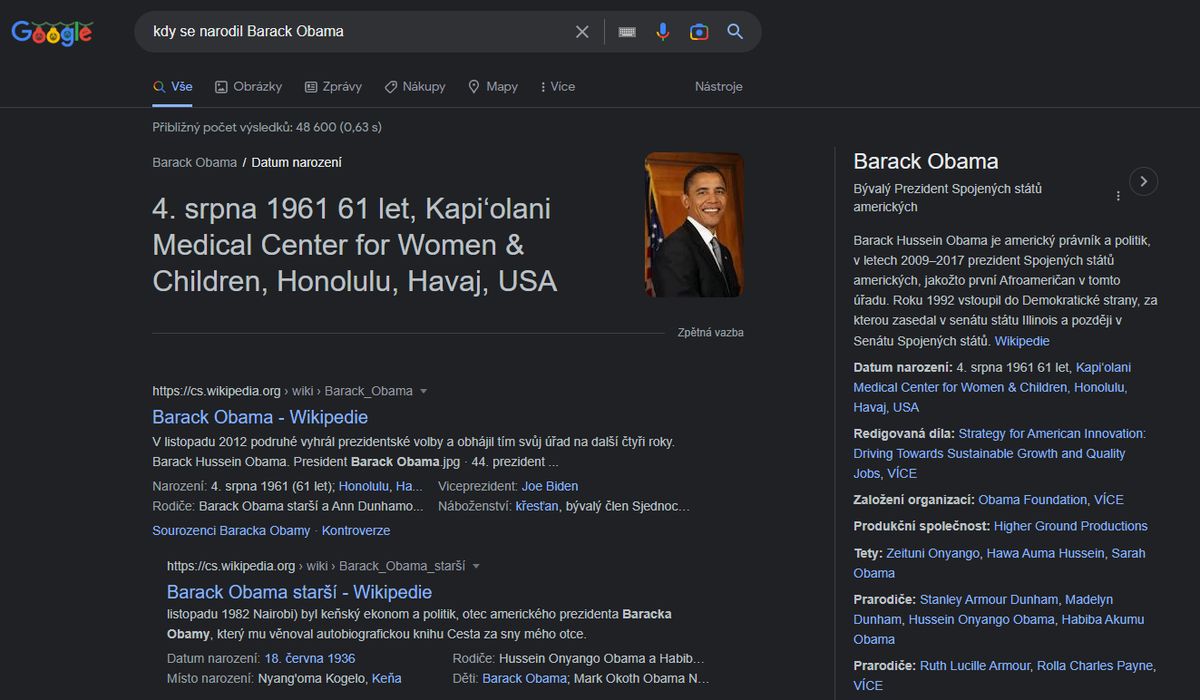Open 18. června 1936 date link
The width and height of the screenshot is (1200, 700).
pyautogui.click(x=310, y=659)
